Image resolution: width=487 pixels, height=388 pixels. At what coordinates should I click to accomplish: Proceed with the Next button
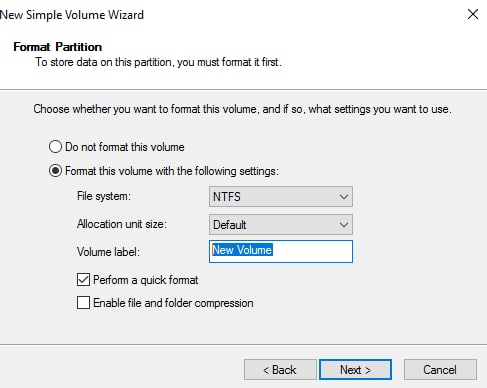(355, 369)
